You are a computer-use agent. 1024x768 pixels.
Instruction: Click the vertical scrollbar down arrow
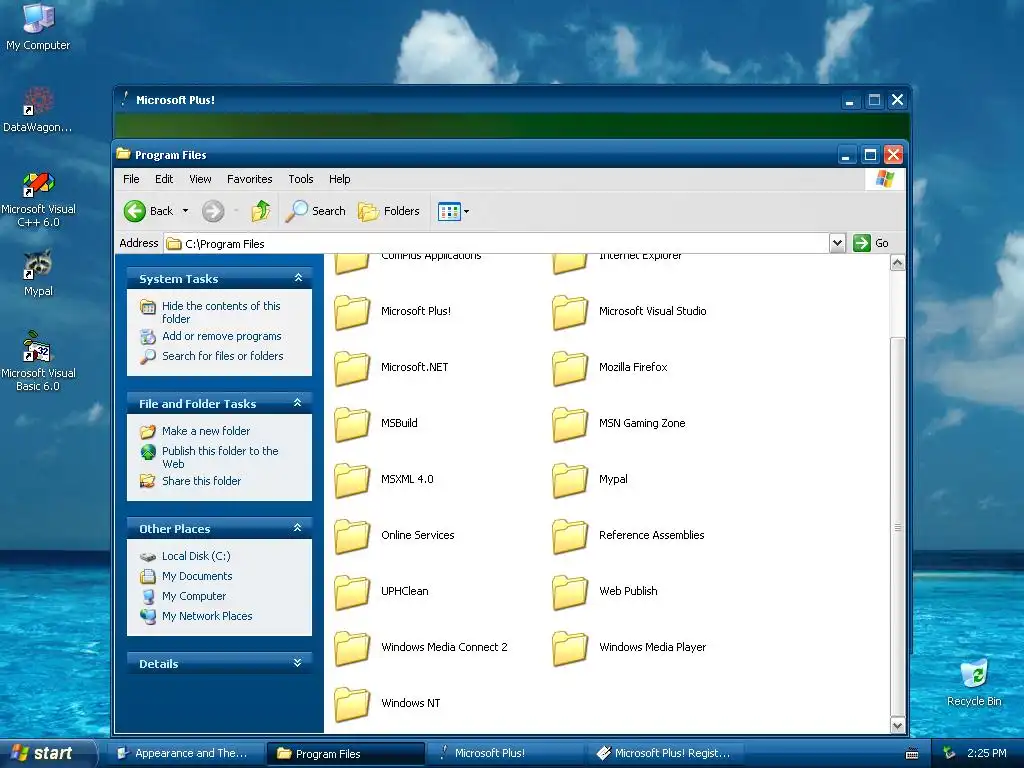[897, 726]
